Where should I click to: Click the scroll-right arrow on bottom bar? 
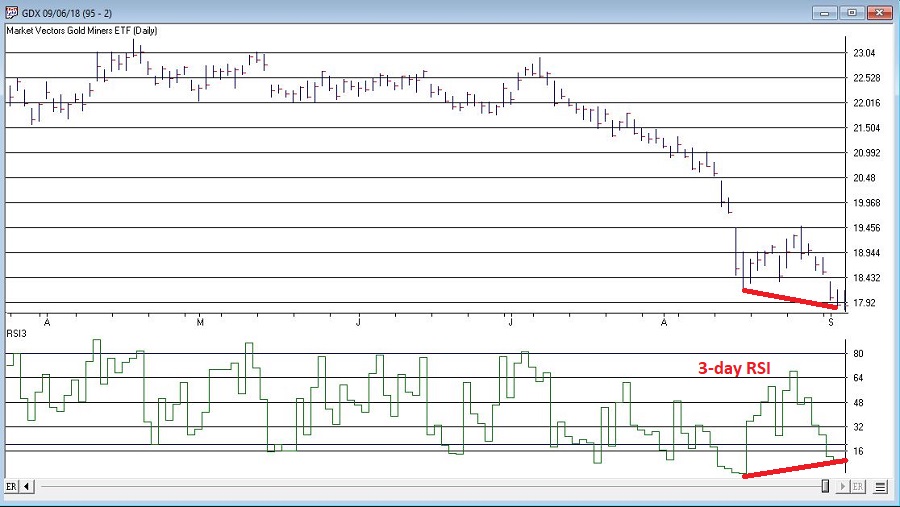[x=842, y=487]
